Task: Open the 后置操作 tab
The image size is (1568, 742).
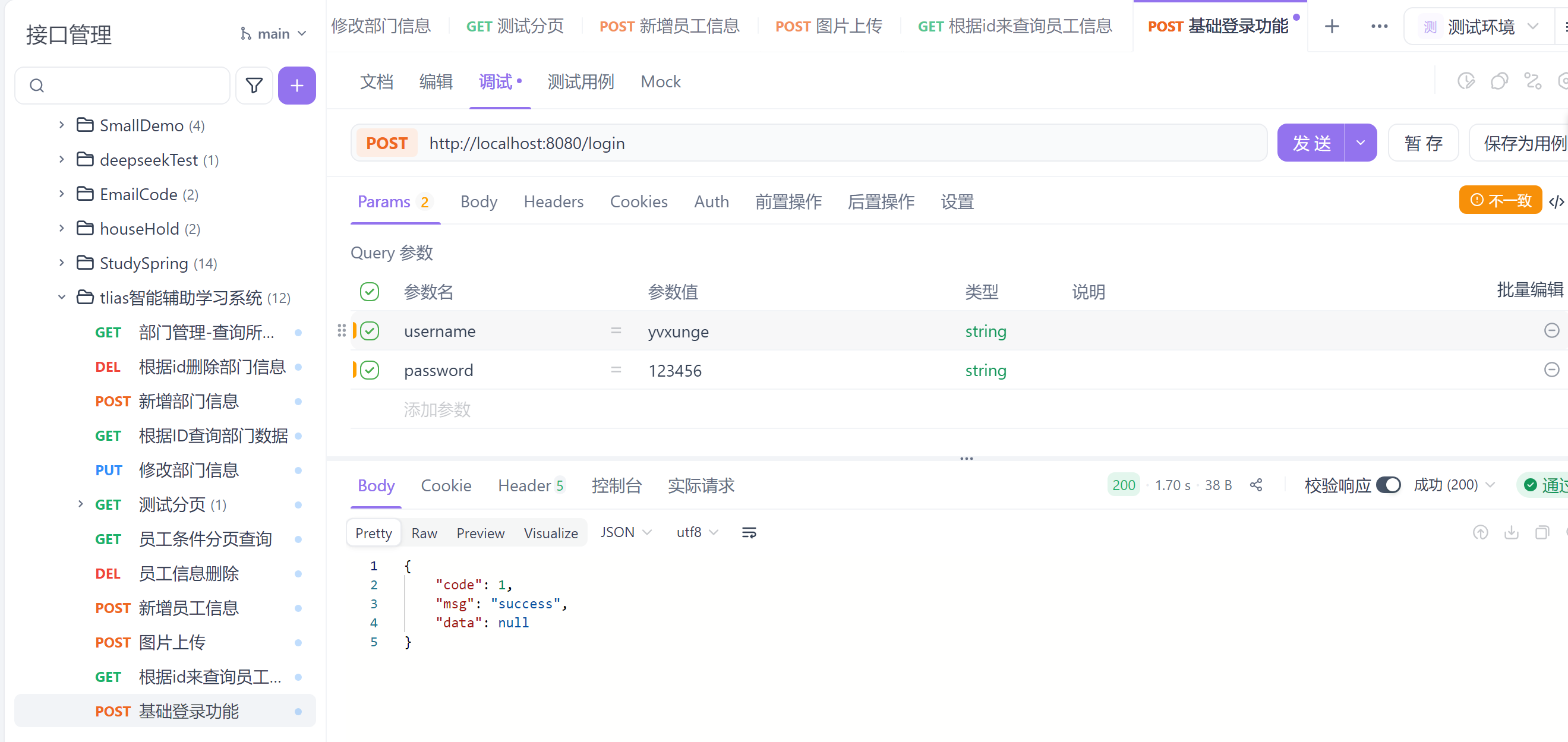Action: click(880, 201)
